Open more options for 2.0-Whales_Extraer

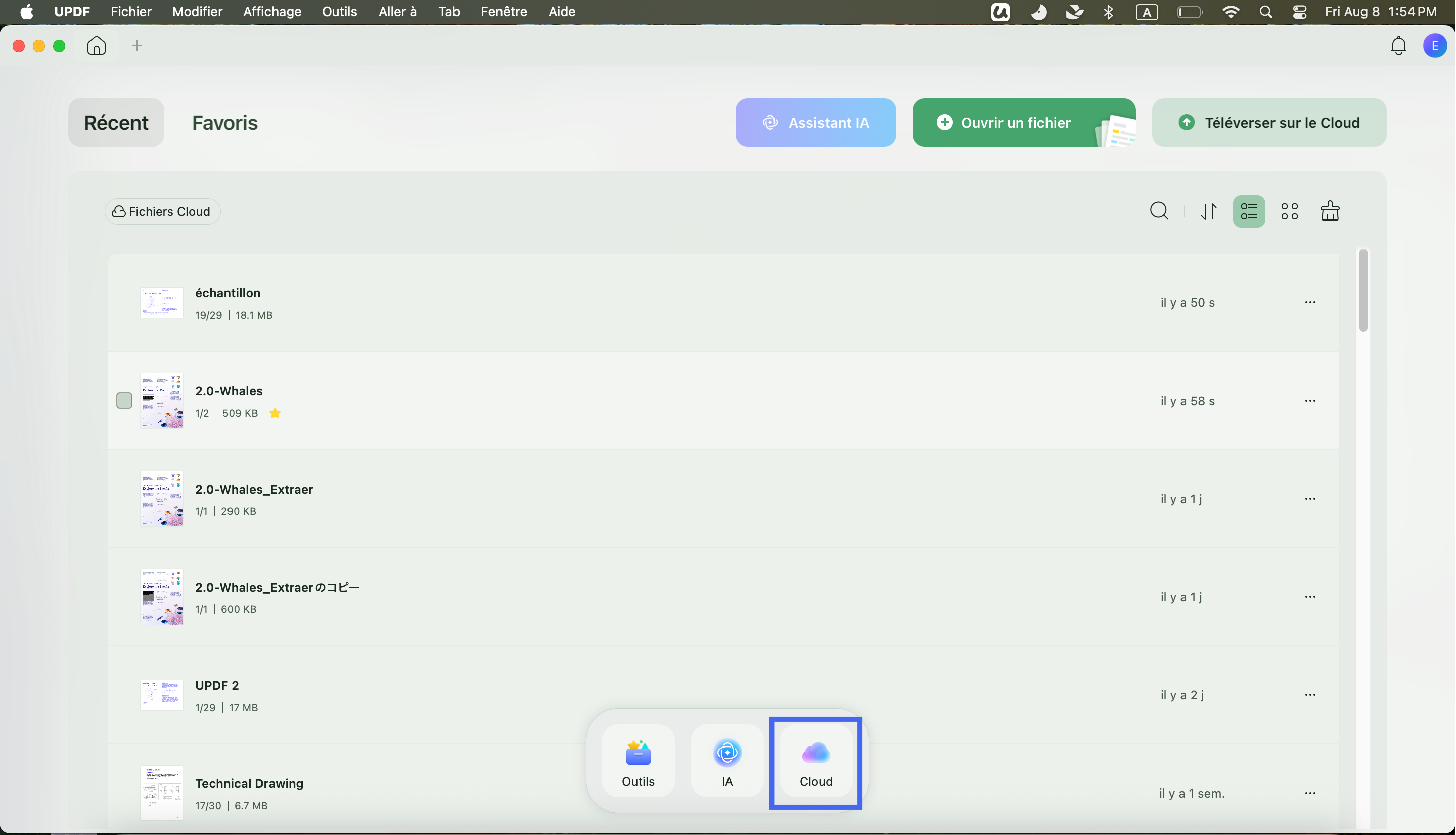point(1310,498)
